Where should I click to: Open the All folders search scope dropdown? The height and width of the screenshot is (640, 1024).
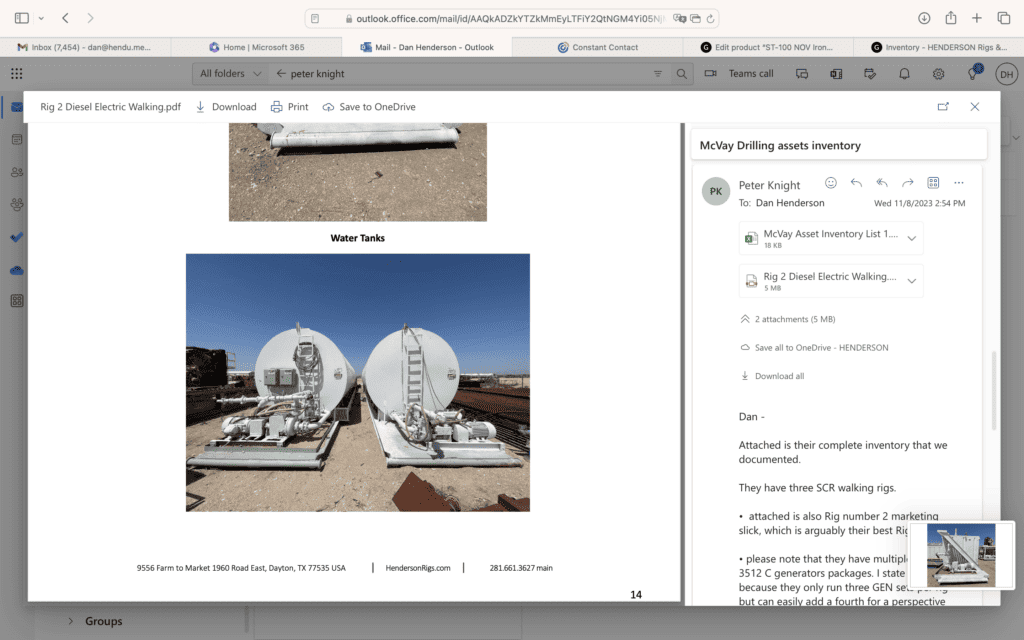pyautogui.click(x=231, y=74)
